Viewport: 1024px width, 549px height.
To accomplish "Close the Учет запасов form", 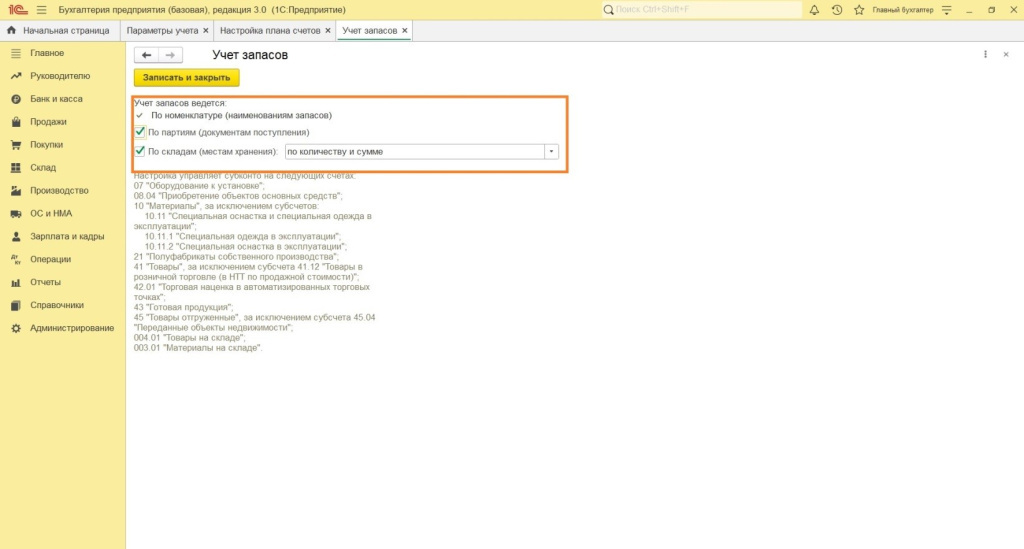I will point(1006,55).
